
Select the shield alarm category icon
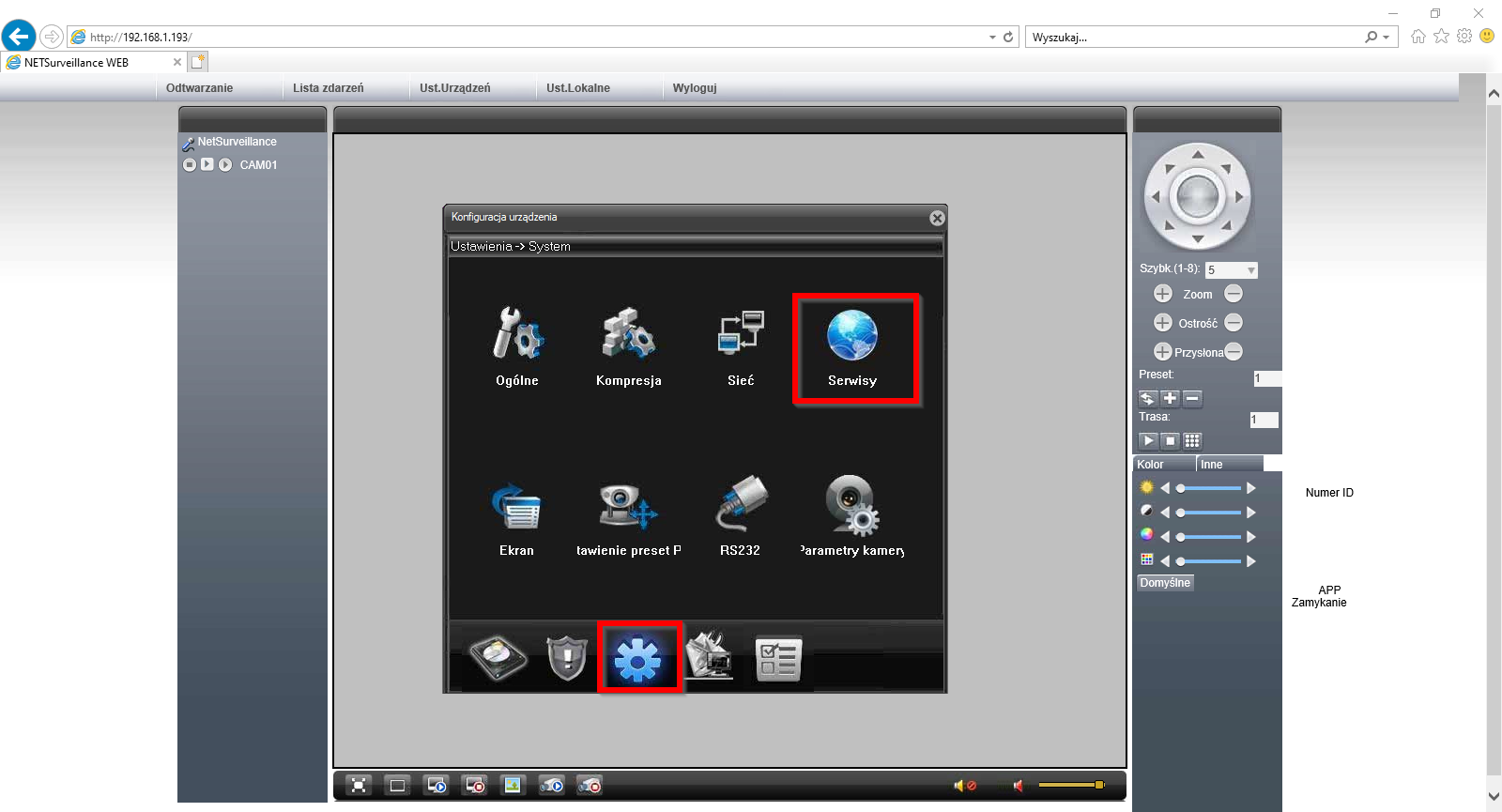click(567, 657)
